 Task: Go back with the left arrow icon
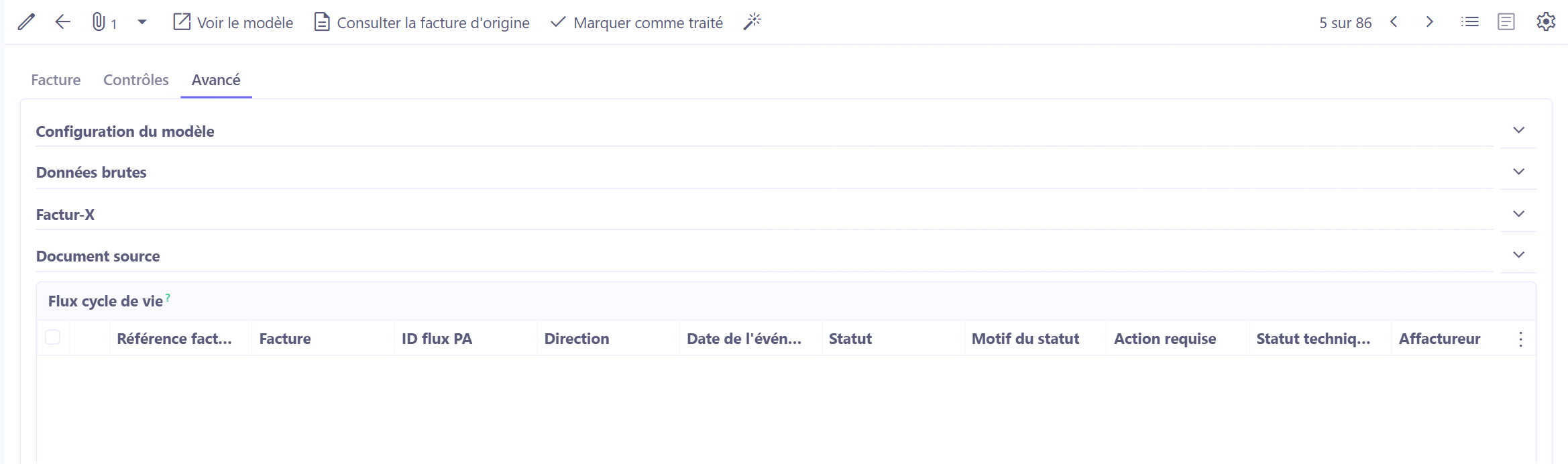pyautogui.click(x=62, y=22)
